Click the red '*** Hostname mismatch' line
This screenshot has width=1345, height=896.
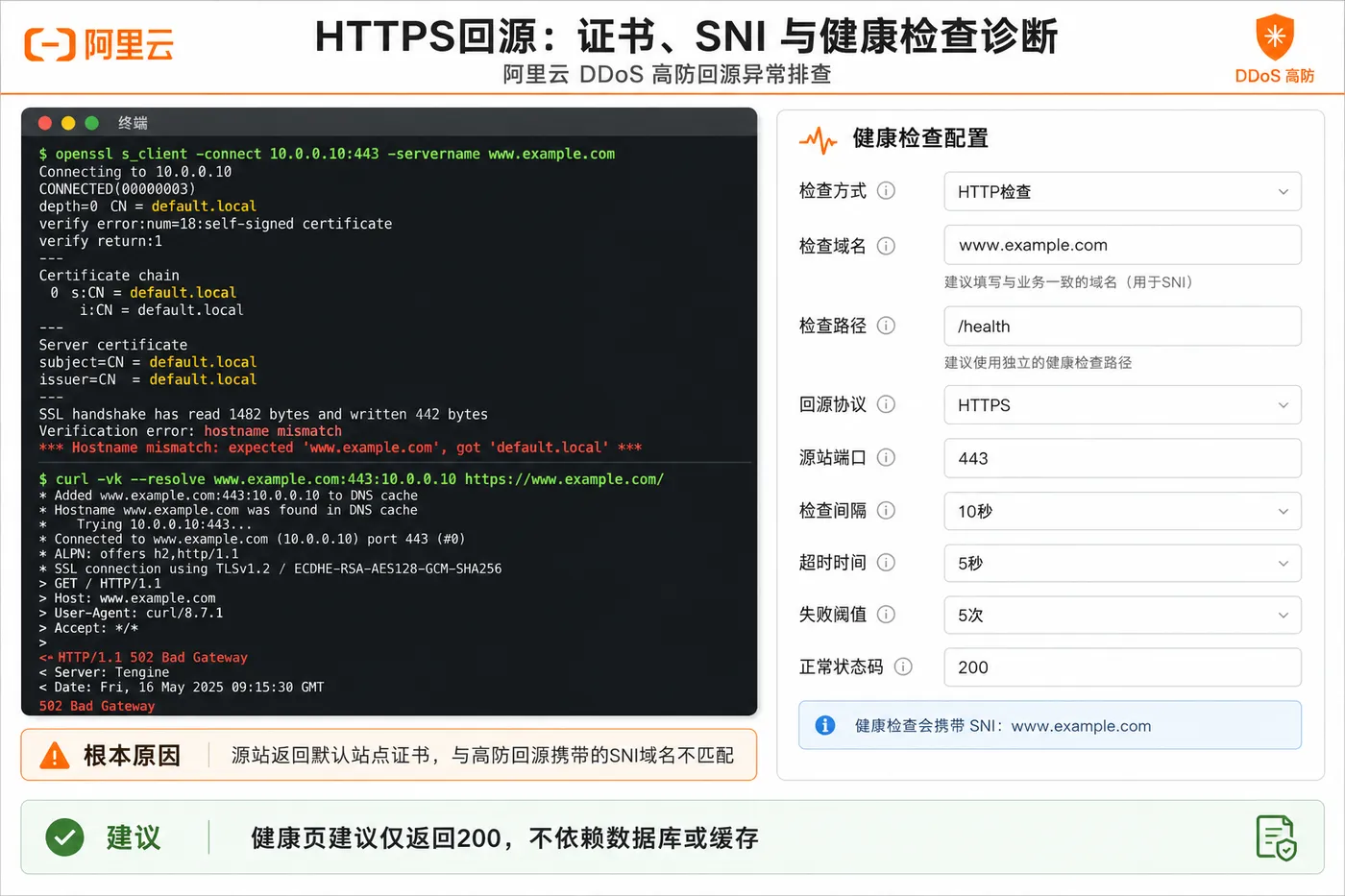pyautogui.click(x=340, y=448)
